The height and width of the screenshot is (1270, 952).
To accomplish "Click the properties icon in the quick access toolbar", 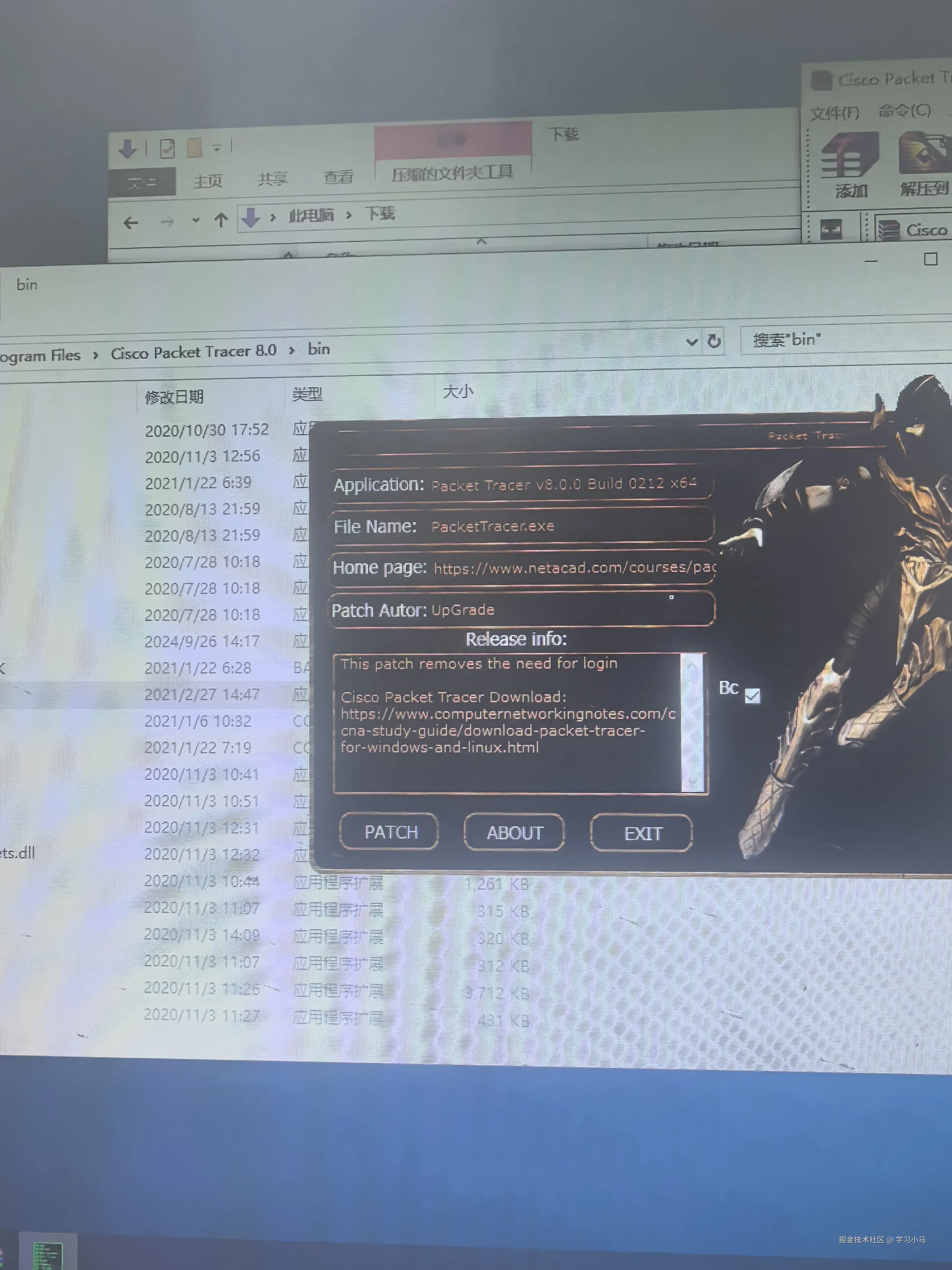I will [167, 149].
